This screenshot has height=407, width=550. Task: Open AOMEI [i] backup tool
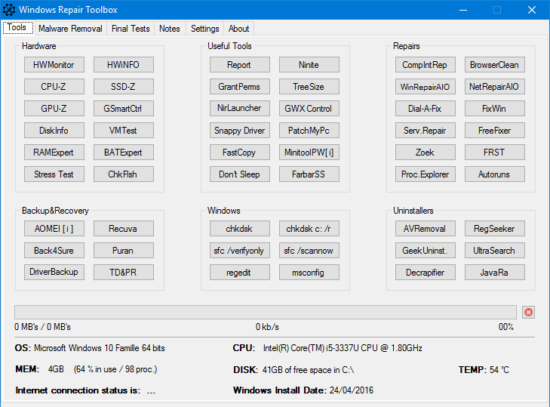54,228
